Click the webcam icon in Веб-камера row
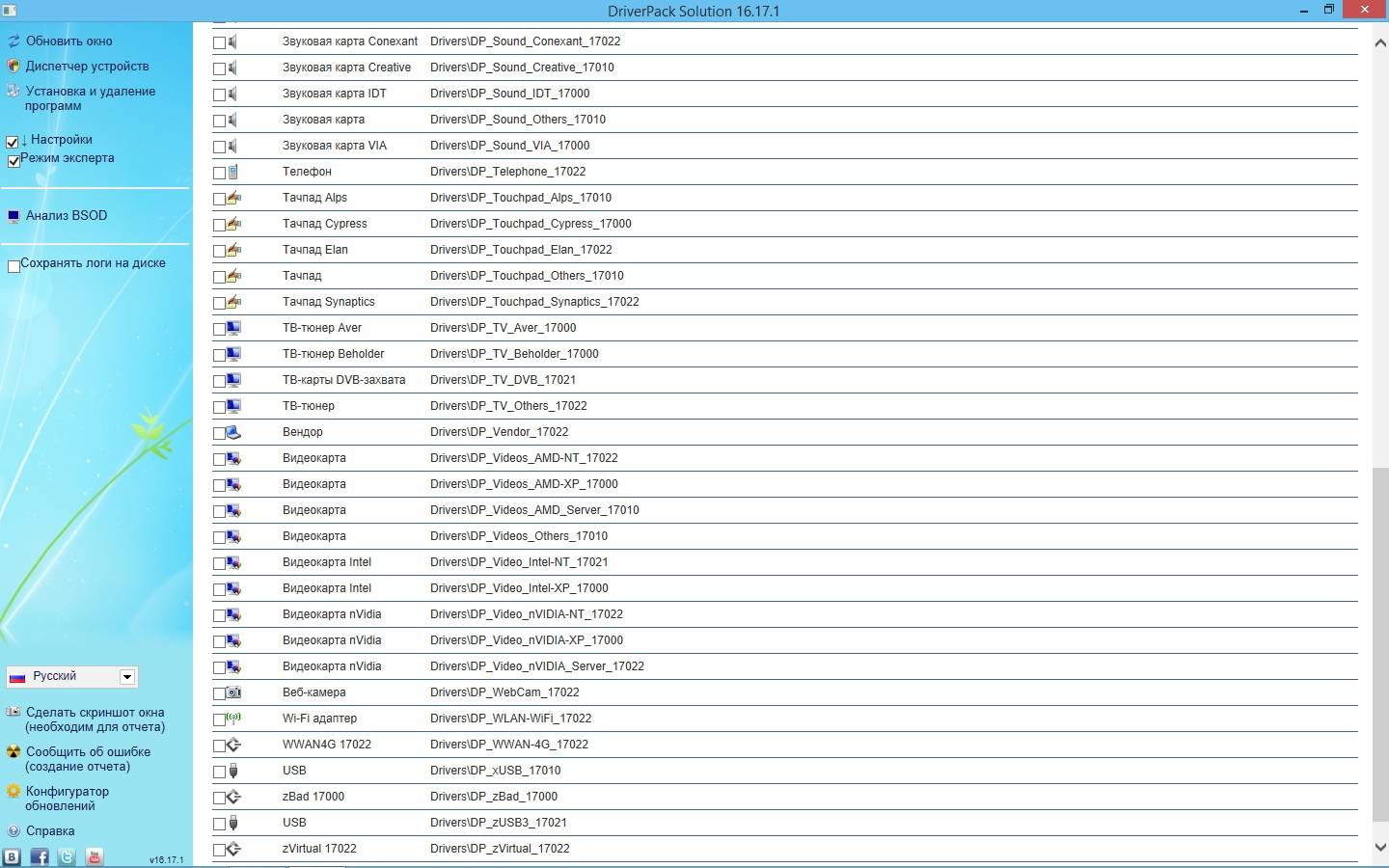The width and height of the screenshot is (1389, 868). [233, 692]
